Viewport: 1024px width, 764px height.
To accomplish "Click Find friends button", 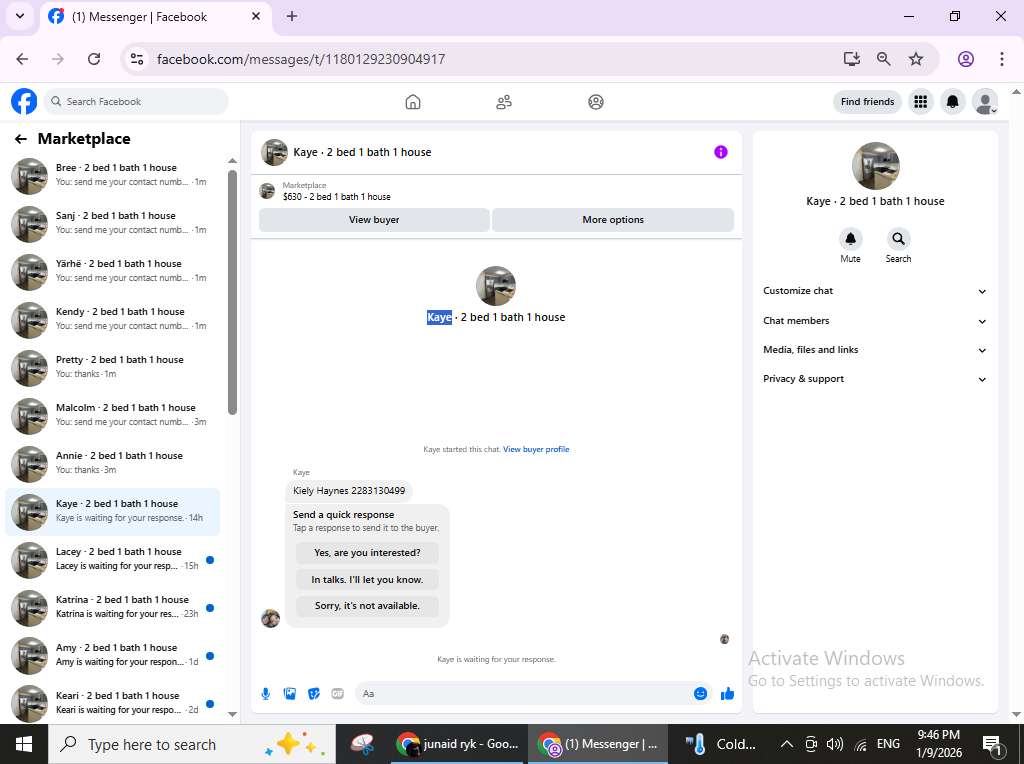I will pyautogui.click(x=867, y=102).
